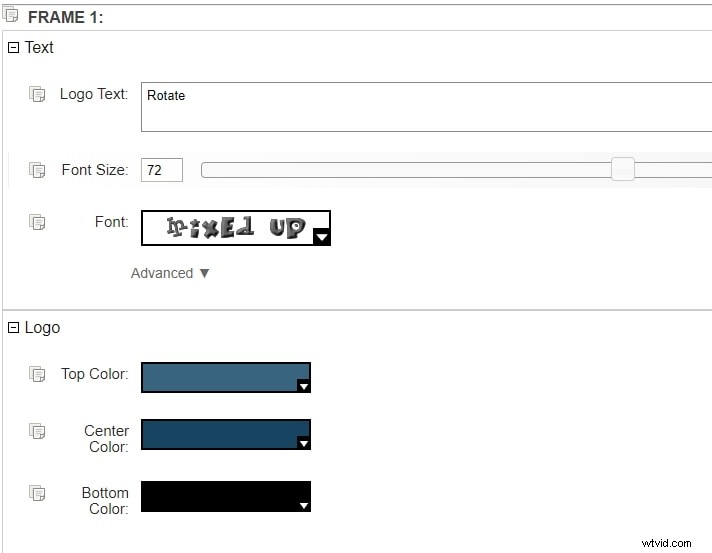
Task: Click the copy icon next to Bottom Color
Action: [x=37, y=493]
